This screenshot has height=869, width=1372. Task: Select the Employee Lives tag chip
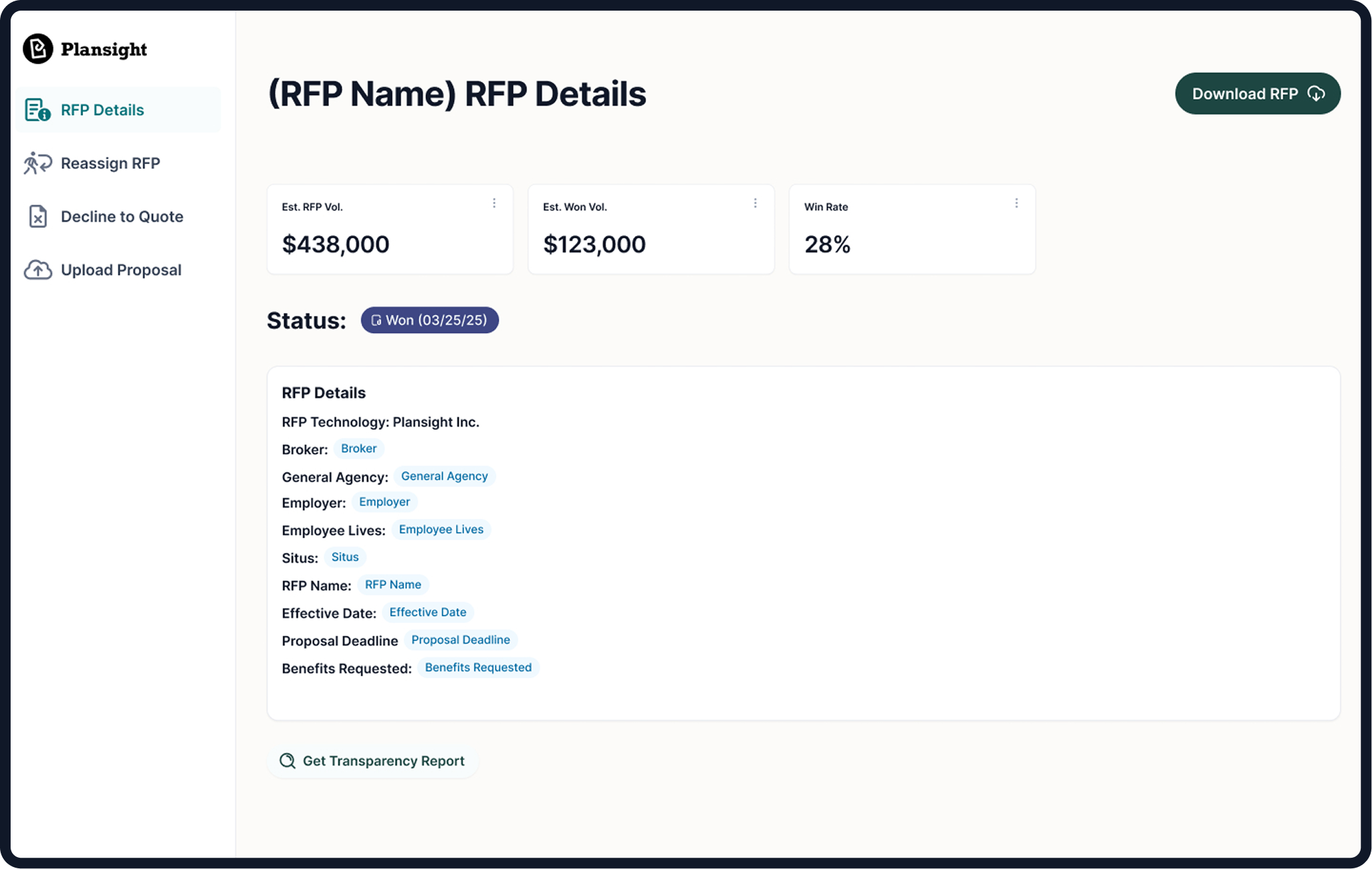coord(441,529)
